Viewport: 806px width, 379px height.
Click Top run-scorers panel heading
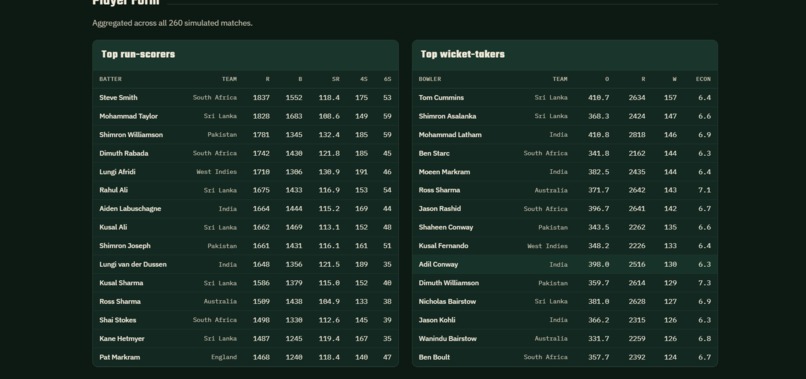coord(138,55)
